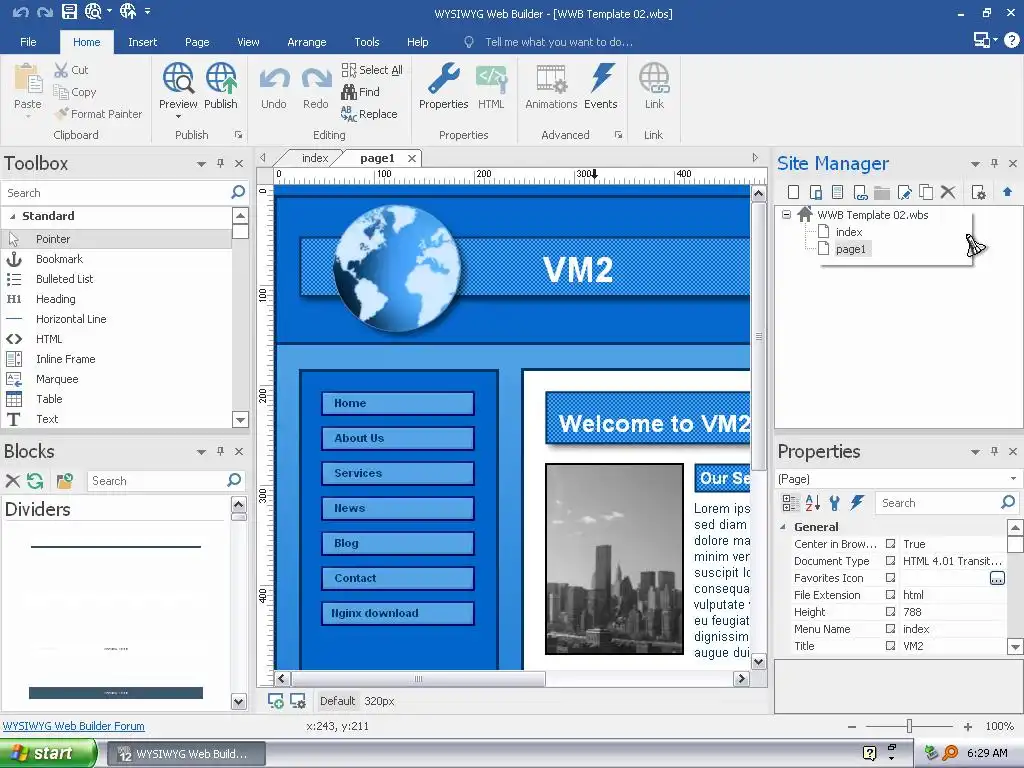
Task: Toggle binding box for Favorites Icon
Action: pyautogui.click(x=890, y=577)
